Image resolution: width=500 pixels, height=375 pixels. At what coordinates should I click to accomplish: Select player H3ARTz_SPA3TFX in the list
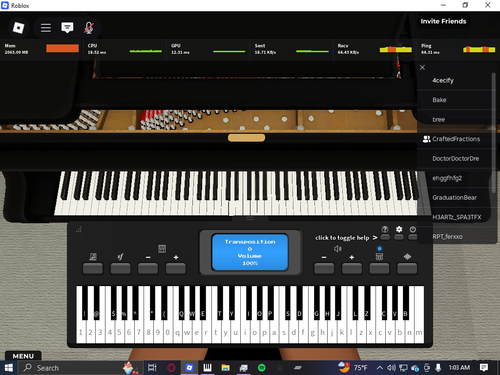pos(455,217)
